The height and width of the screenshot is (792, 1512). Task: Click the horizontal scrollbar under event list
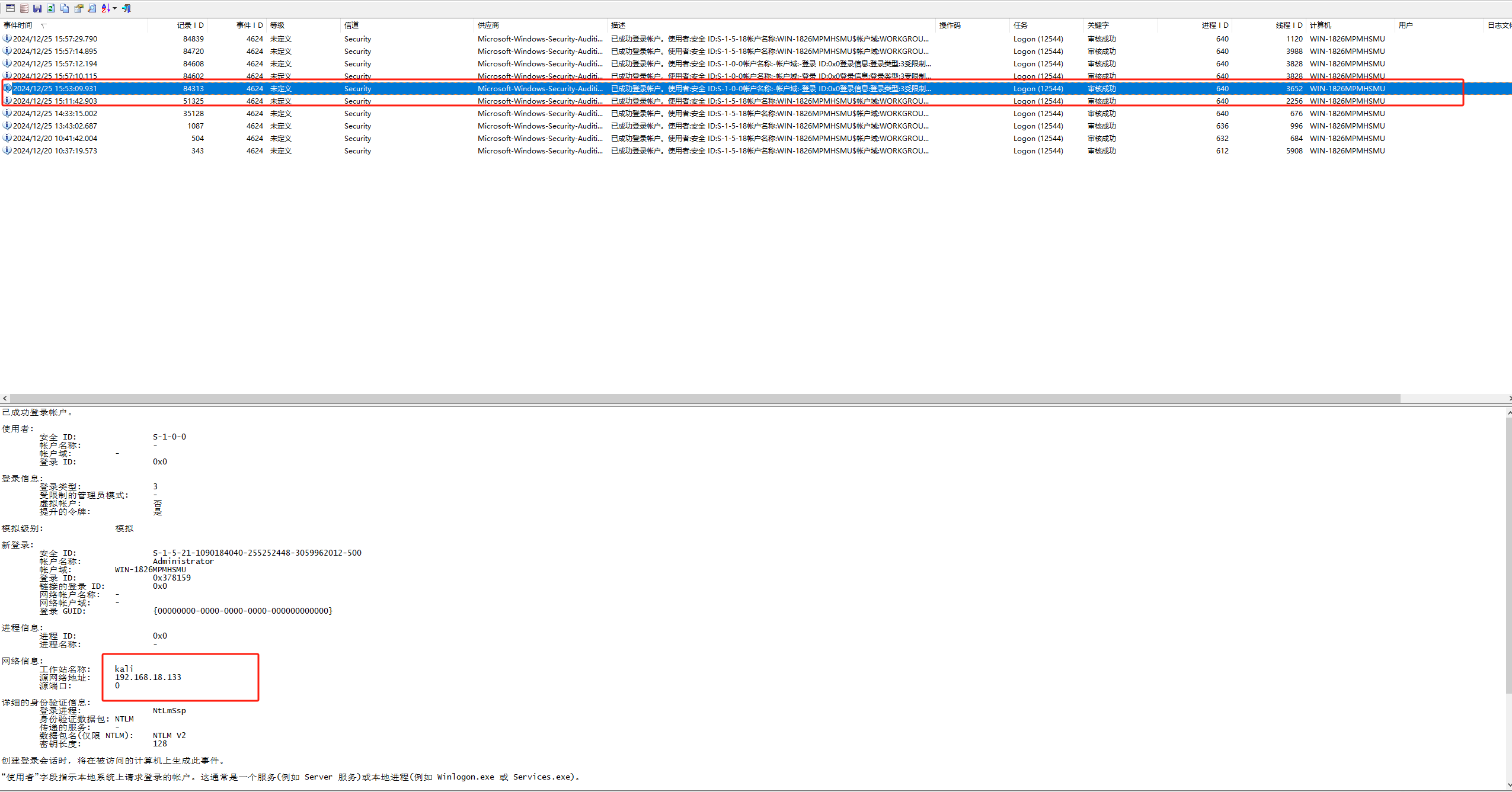point(705,399)
